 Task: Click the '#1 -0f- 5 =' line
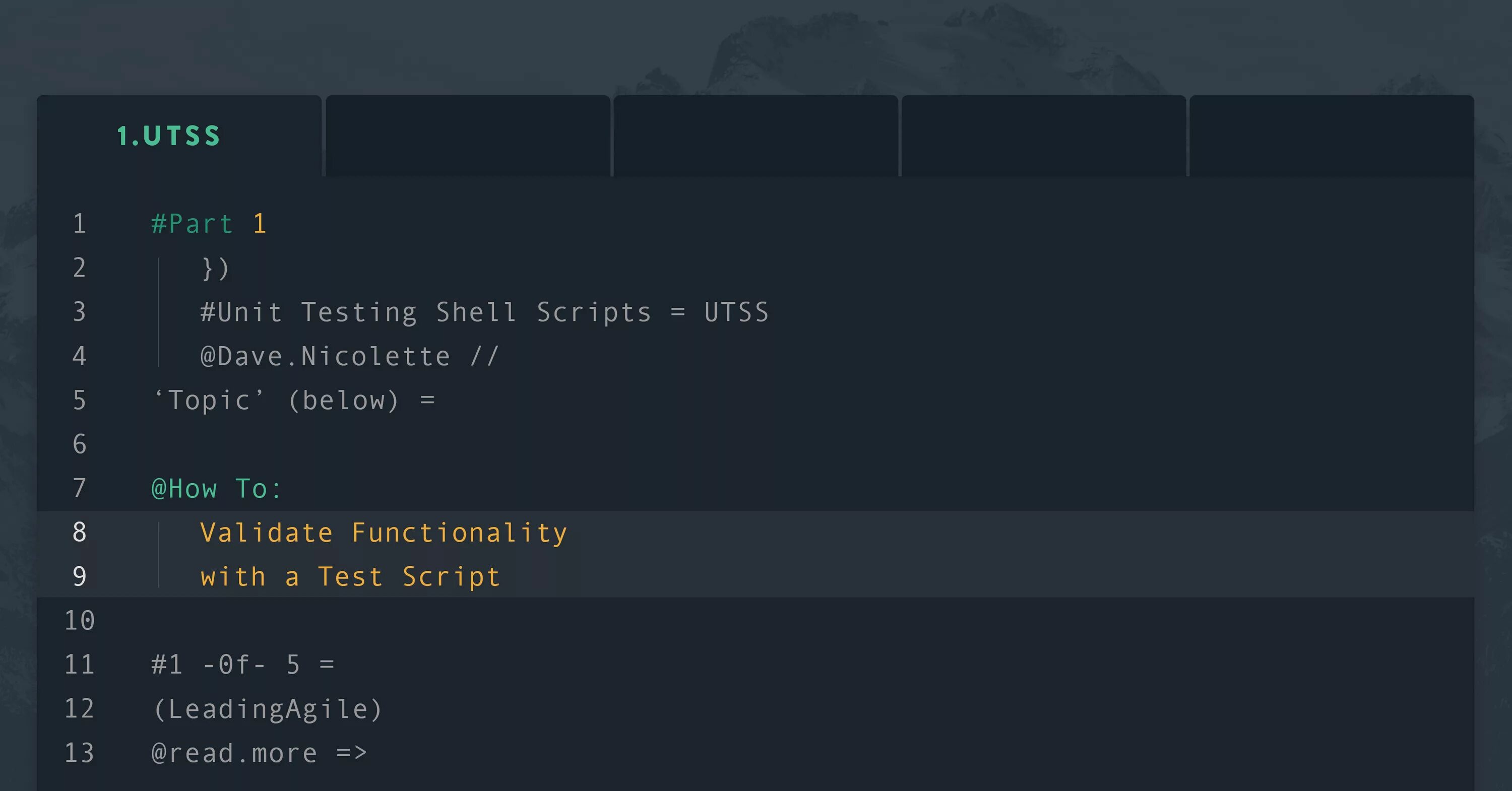[242, 665]
